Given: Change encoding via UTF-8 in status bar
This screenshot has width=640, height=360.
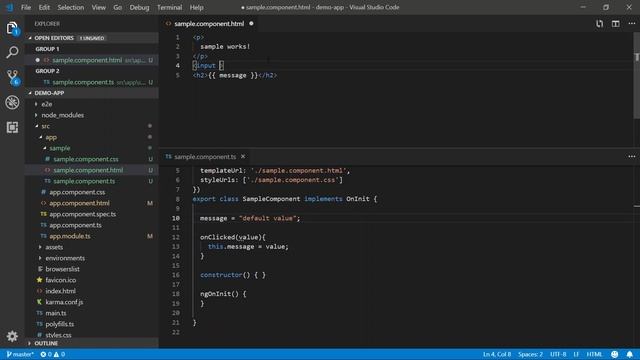Looking at the screenshot, I should 558,354.
